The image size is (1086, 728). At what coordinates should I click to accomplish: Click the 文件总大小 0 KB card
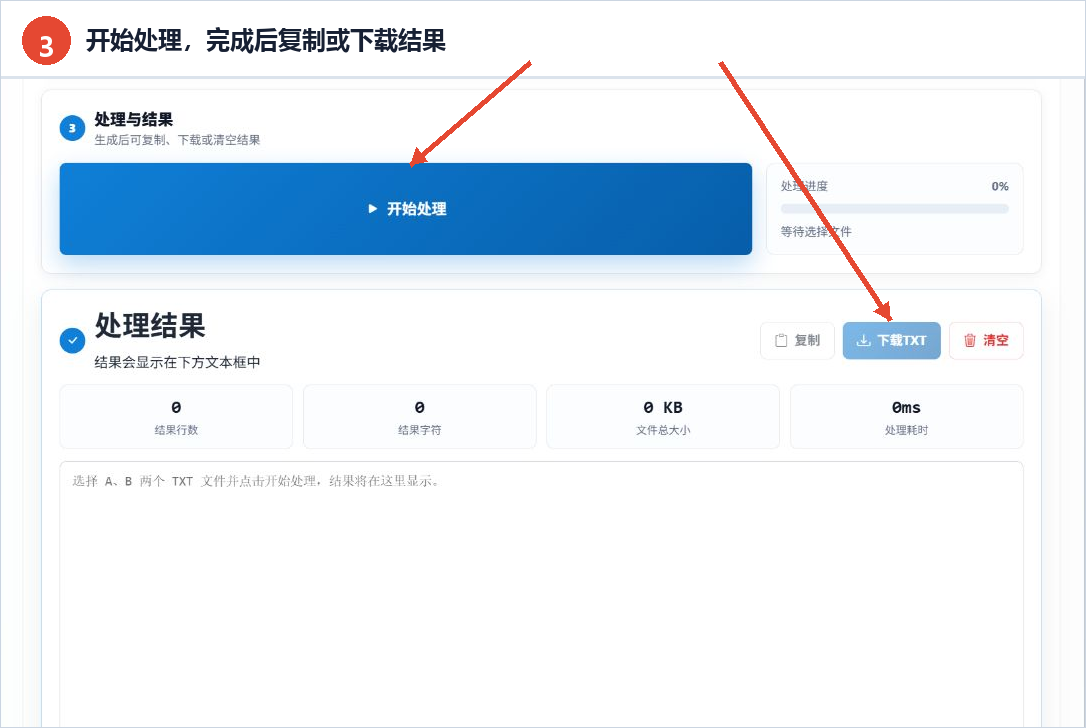click(663, 416)
